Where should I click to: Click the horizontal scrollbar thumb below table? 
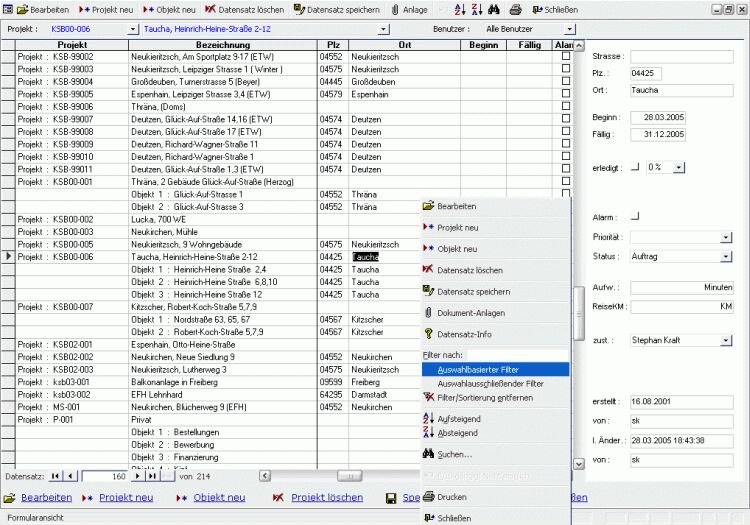coord(348,476)
